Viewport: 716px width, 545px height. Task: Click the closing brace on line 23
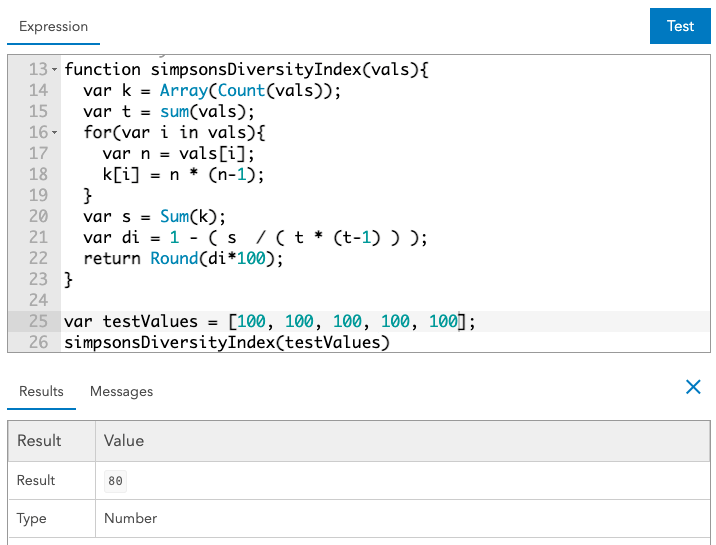[x=69, y=279]
